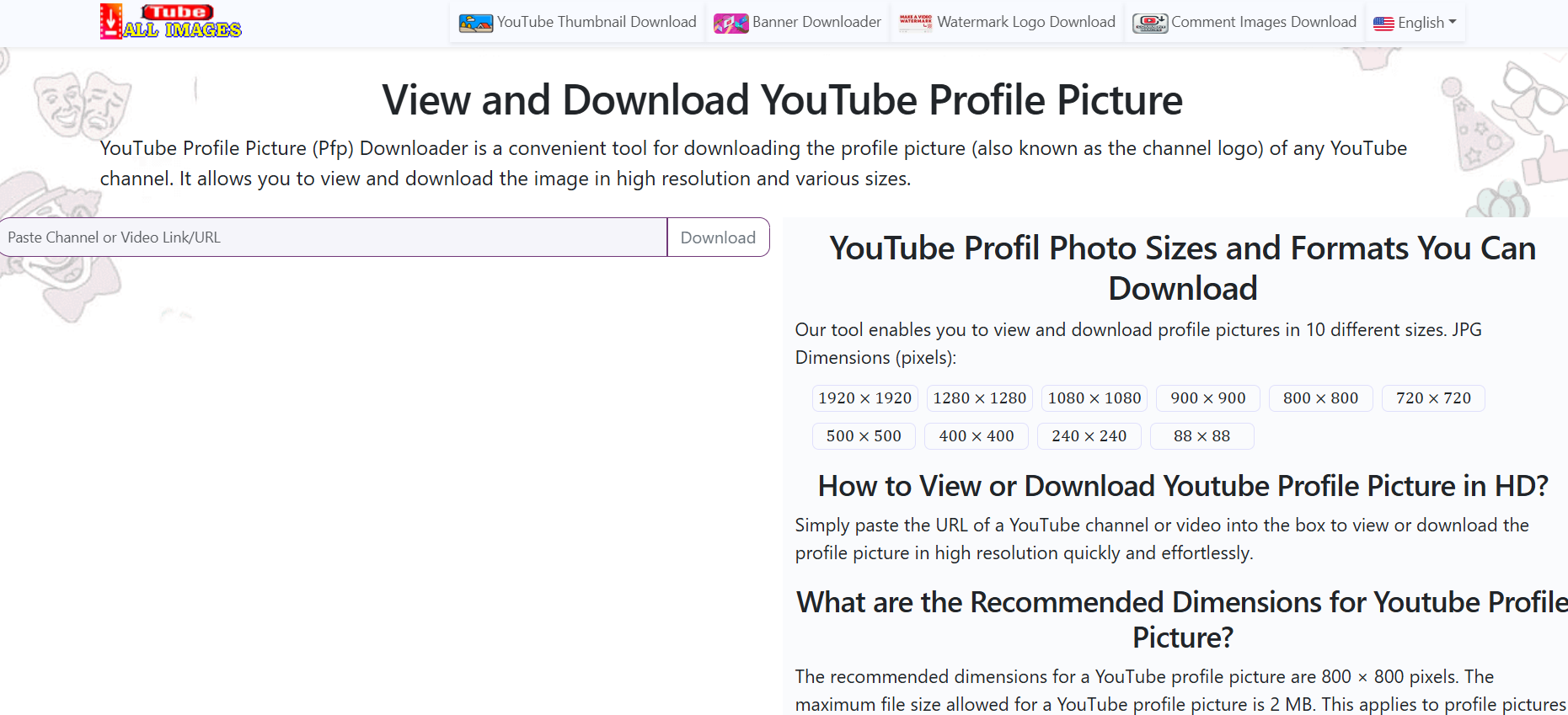Select the 240 × 240 size badge
The height and width of the screenshot is (715, 1568).
click(1089, 436)
